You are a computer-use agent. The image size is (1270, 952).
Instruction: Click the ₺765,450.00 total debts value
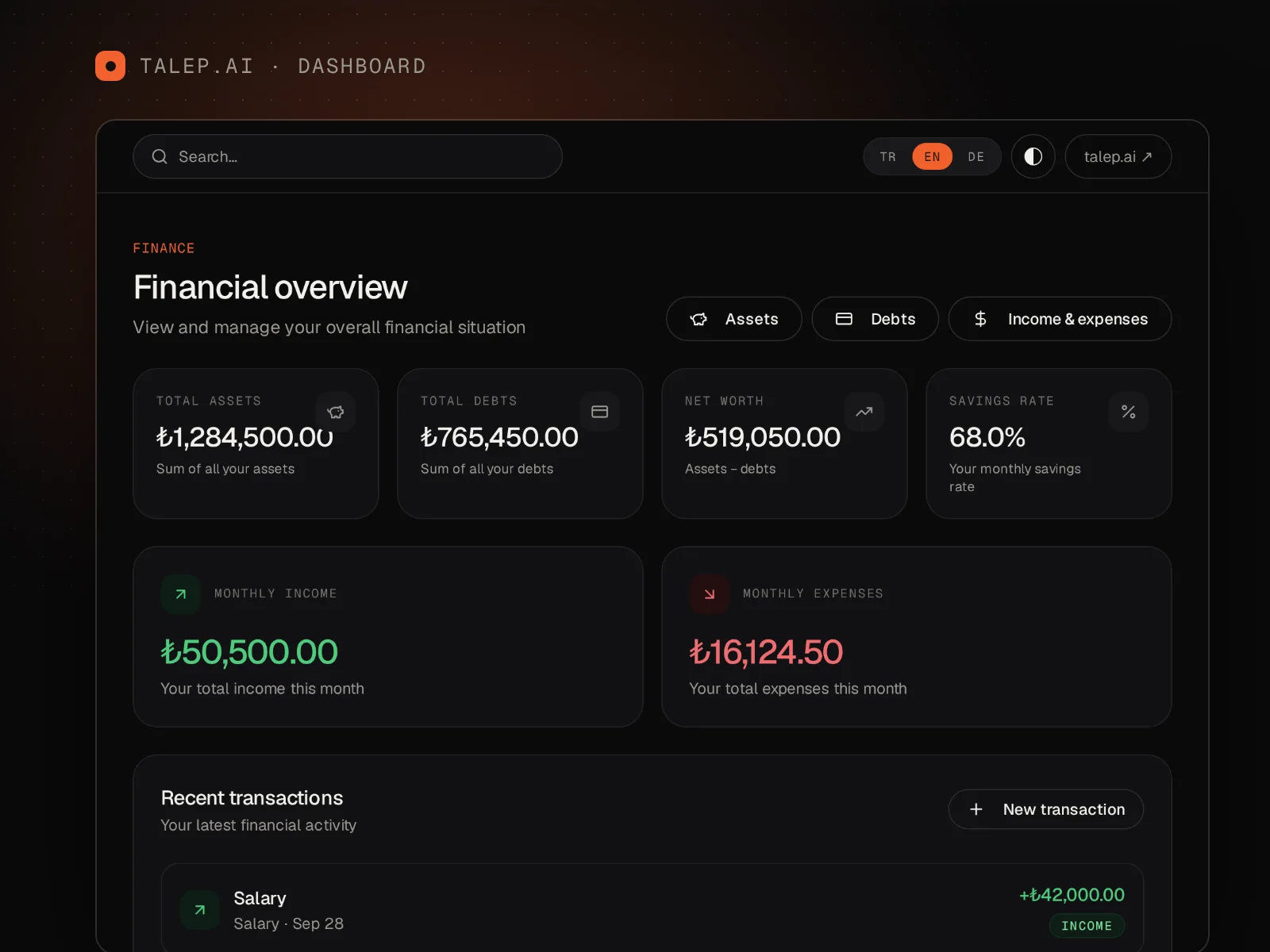(x=499, y=437)
